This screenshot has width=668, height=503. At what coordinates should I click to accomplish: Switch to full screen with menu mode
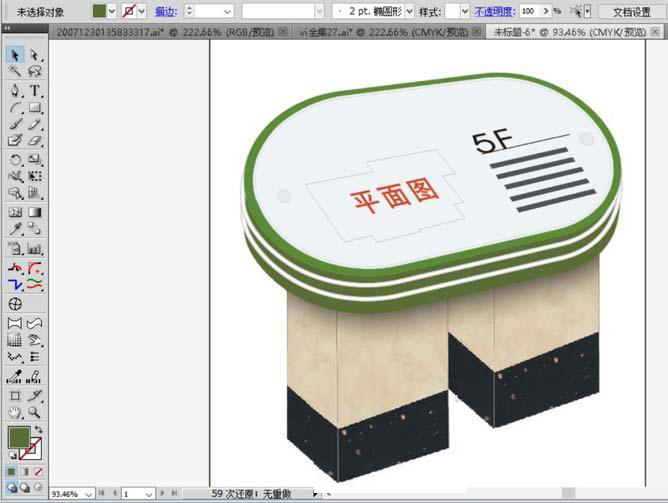tap(25, 487)
